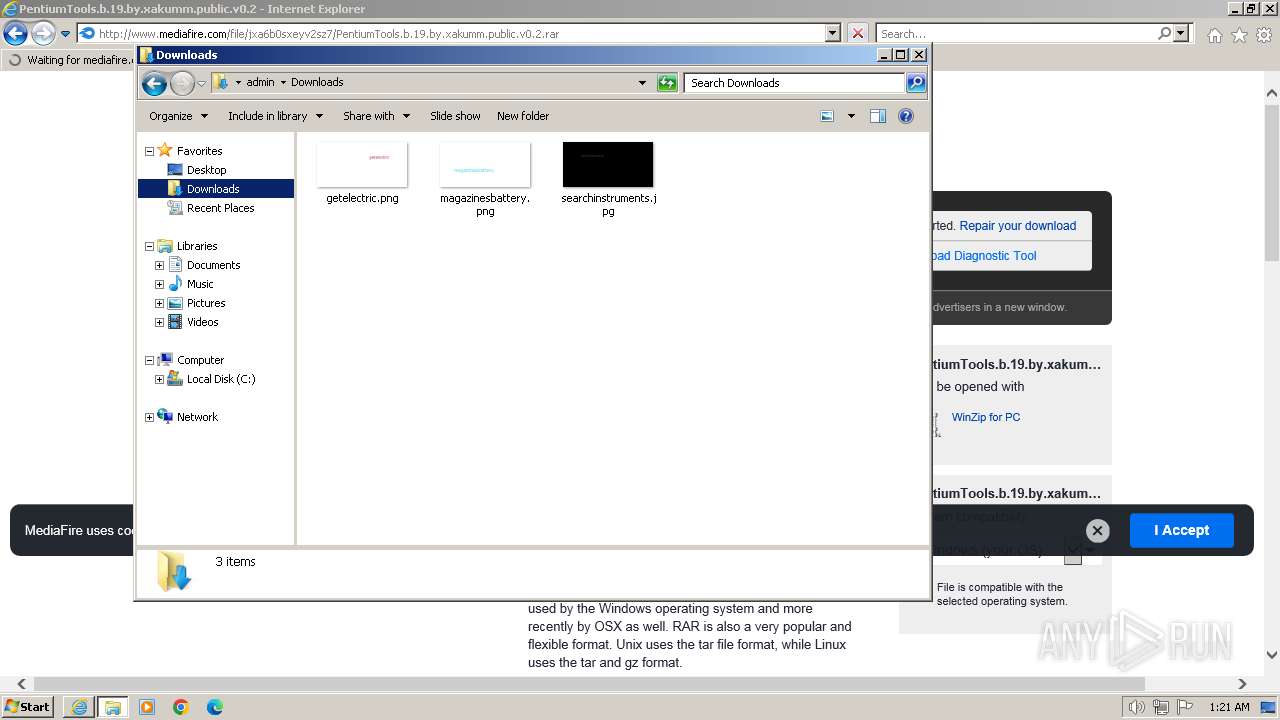1280x720 pixels.
Task: Expand the Pictures library node
Action: pos(159,303)
